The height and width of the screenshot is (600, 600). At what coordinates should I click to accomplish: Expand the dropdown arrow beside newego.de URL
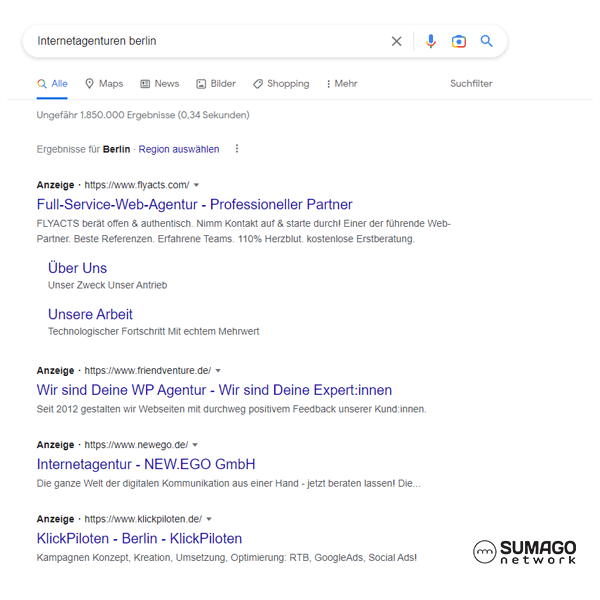(195, 445)
